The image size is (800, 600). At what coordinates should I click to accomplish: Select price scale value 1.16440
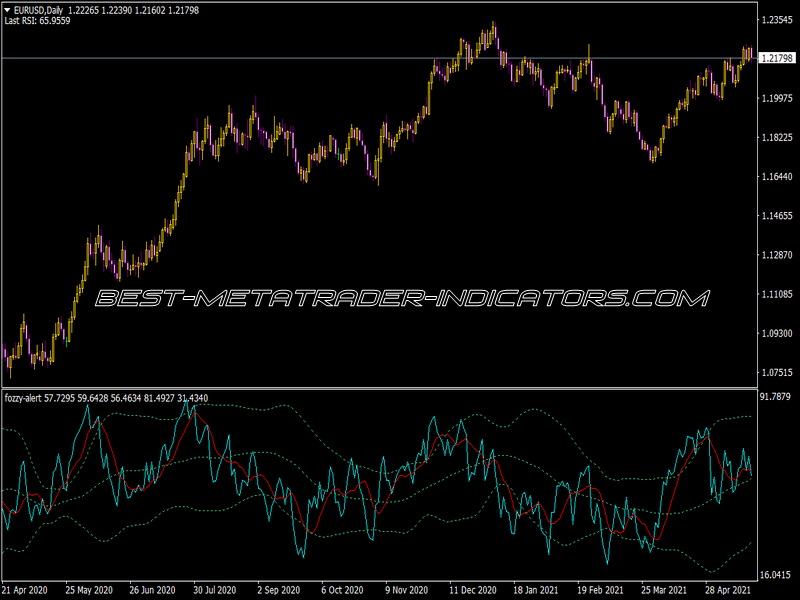pos(777,177)
